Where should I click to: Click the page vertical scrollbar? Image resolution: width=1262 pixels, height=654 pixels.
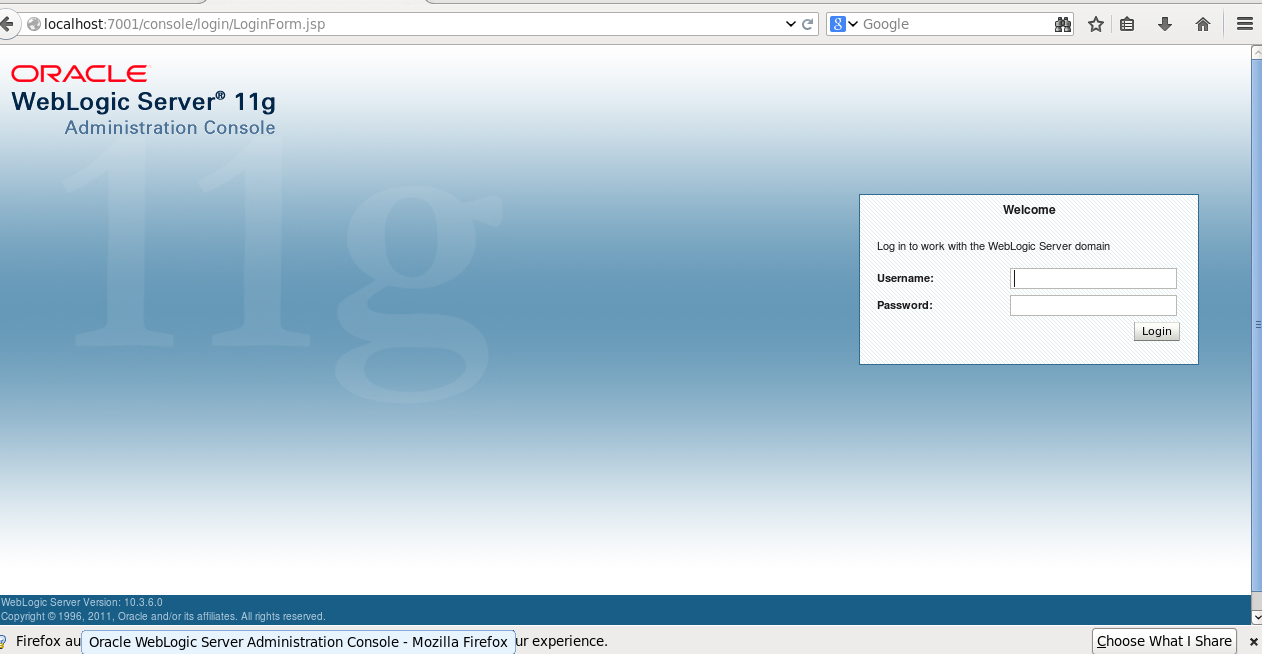(x=1256, y=324)
